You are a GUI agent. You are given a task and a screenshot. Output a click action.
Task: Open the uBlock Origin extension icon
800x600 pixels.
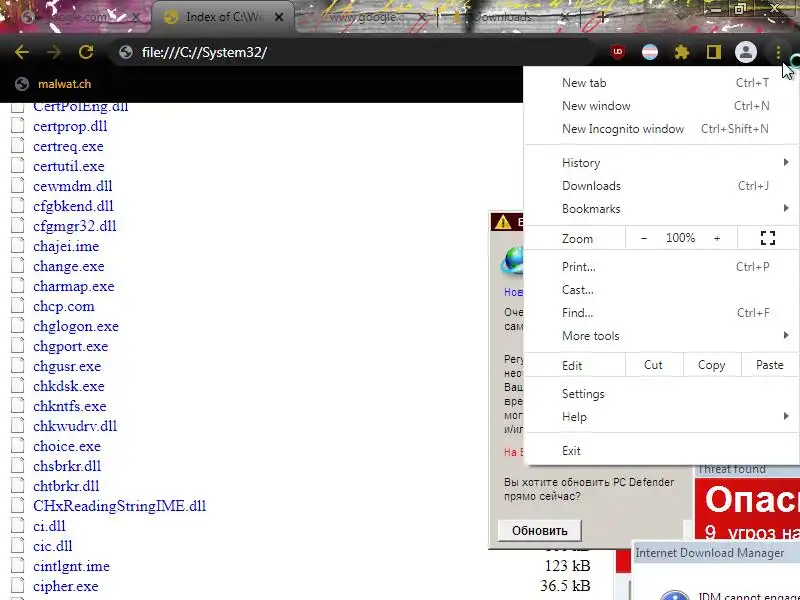point(617,52)
